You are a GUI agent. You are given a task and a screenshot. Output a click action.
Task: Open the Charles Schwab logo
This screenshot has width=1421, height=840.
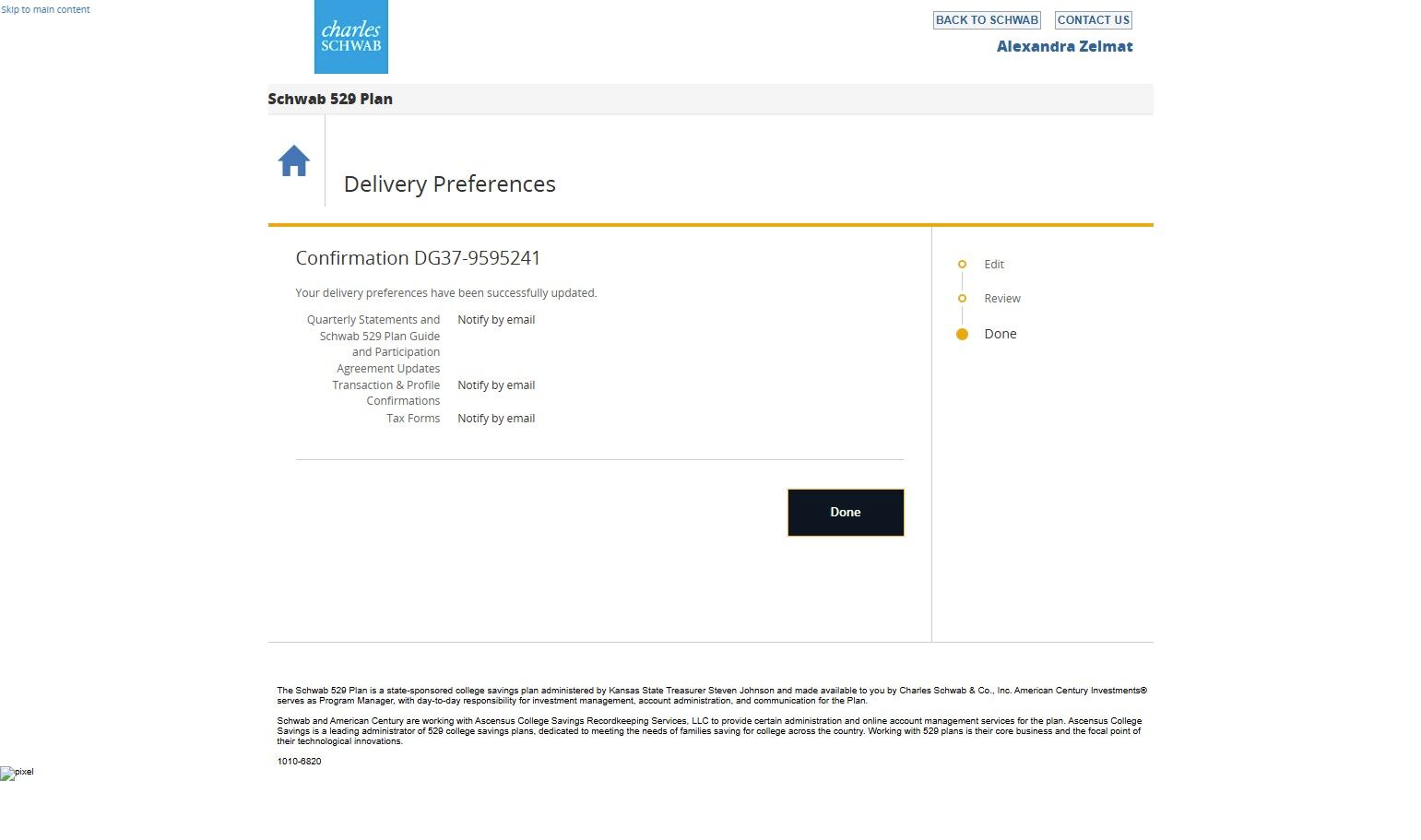[351, 37]
